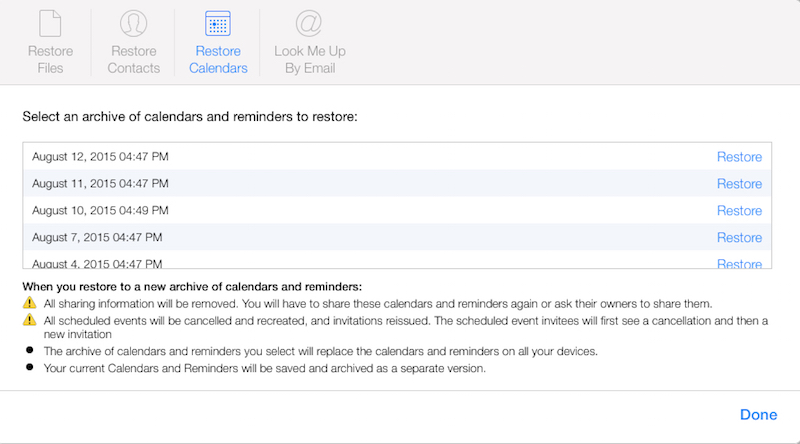
Task: Click the Done button
Action: 759,415
